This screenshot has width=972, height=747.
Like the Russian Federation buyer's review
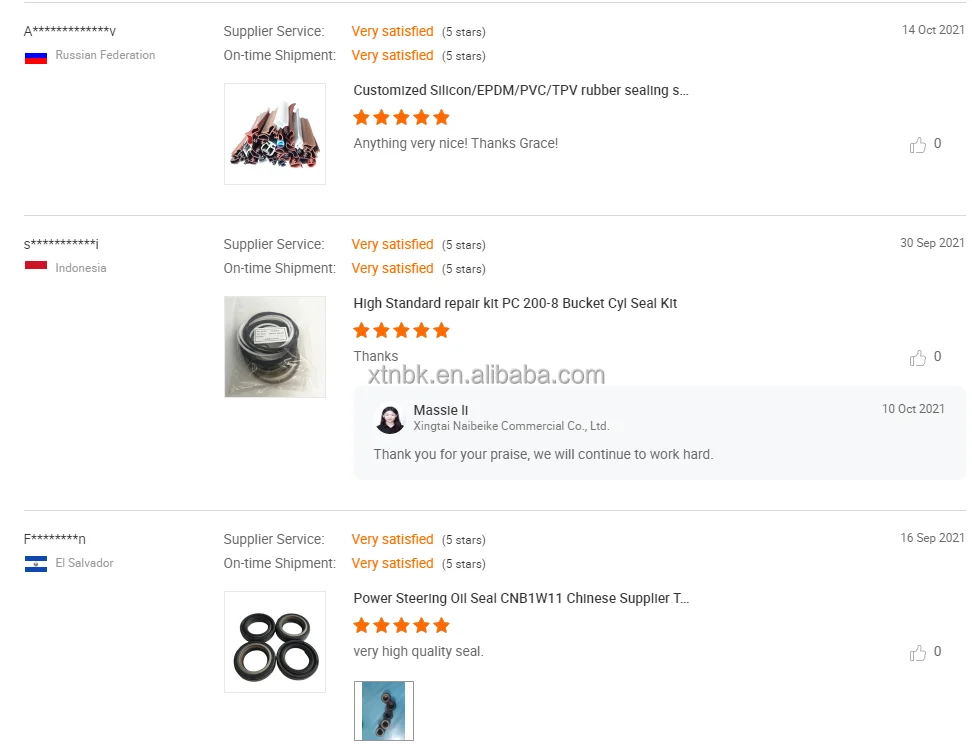[918, 145]
